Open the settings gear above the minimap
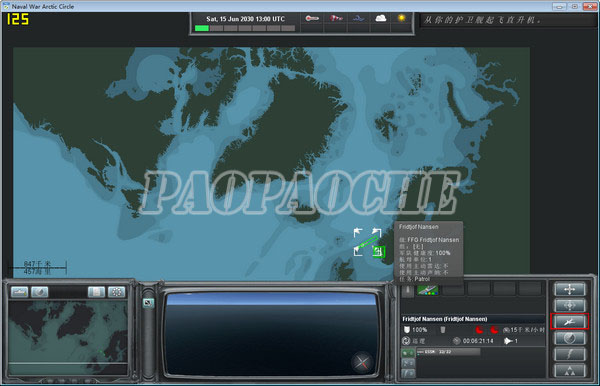This screenshot has width=600, height=386. click(x=116, y=292)
